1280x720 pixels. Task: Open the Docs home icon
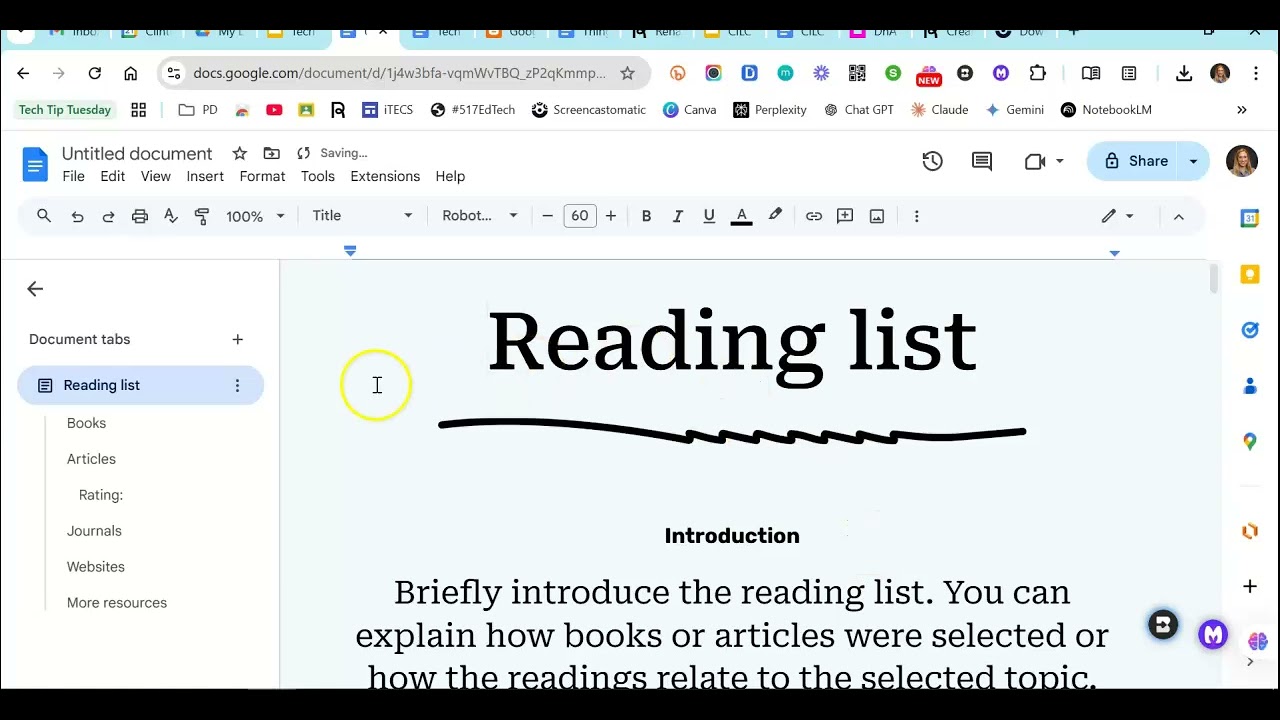(x=35, y=164)
